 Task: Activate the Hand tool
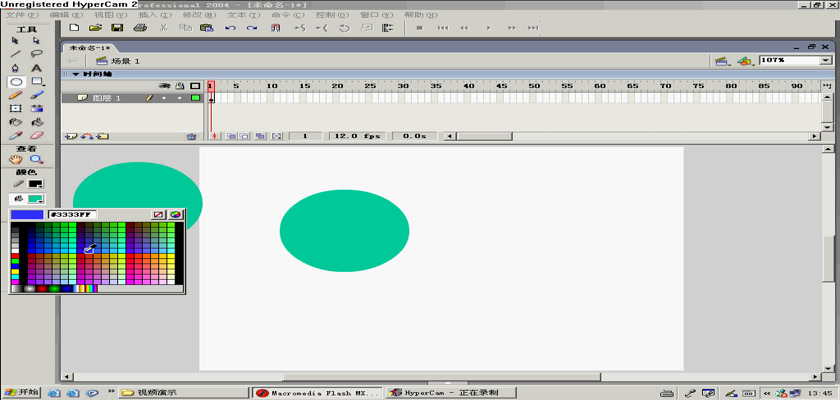pyautogui.click(x=16, y=160)
